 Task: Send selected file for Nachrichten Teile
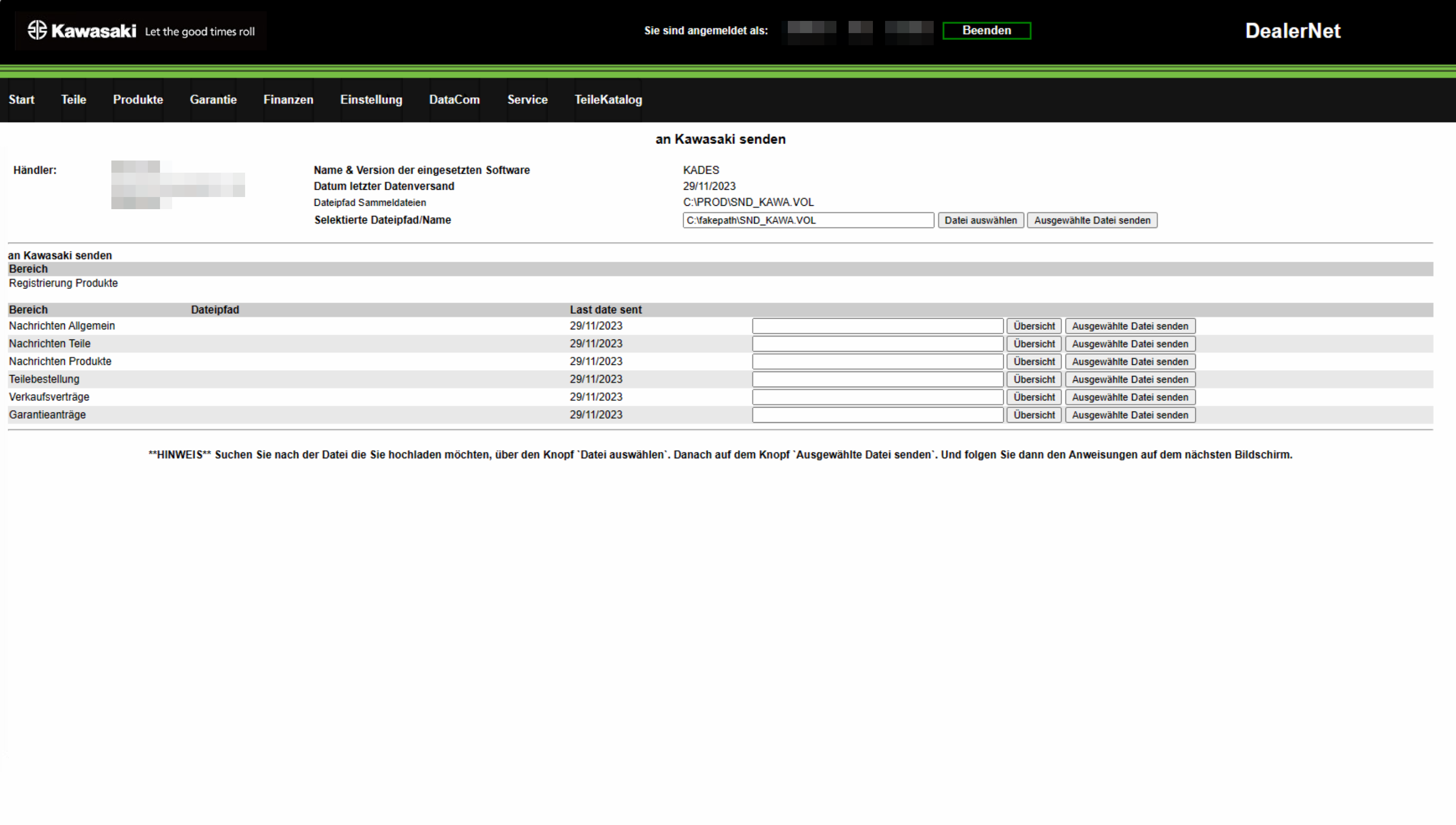pos(1129,344)
